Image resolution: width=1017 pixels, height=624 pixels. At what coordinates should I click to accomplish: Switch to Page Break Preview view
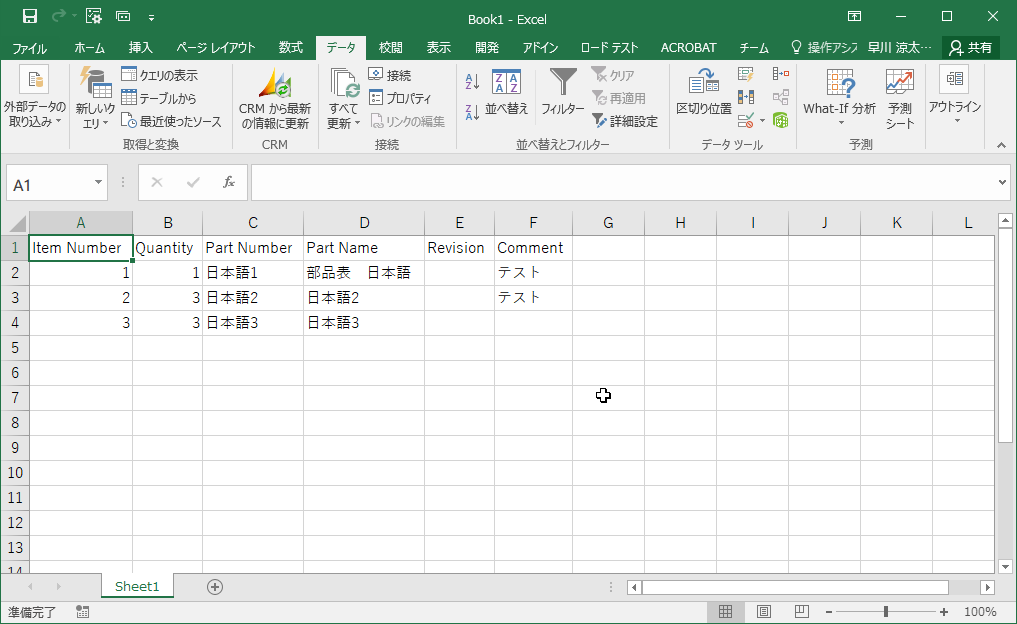click(801, 612)
